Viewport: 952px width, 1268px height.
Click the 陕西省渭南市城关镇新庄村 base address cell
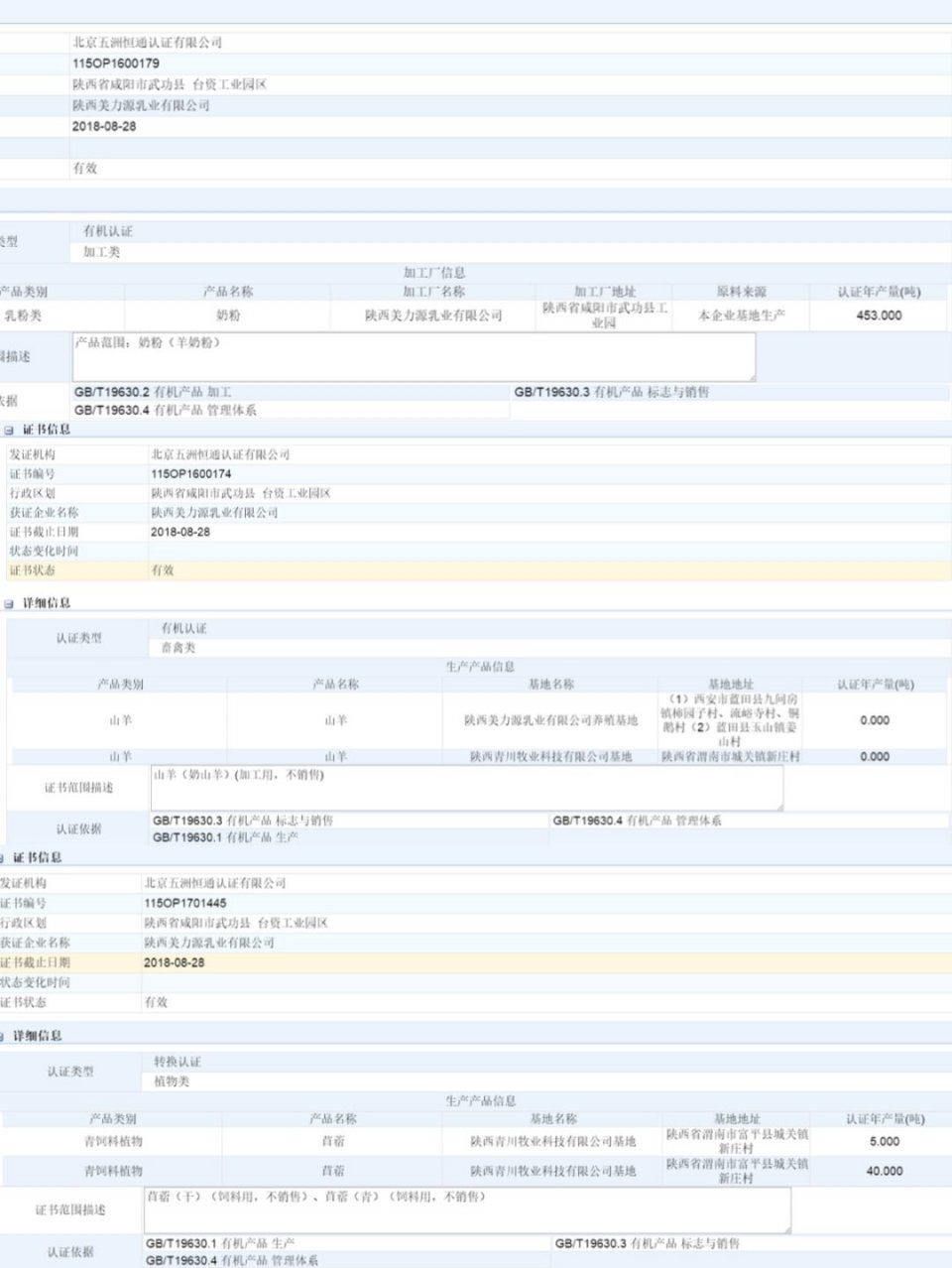click(x=731, y=757)
